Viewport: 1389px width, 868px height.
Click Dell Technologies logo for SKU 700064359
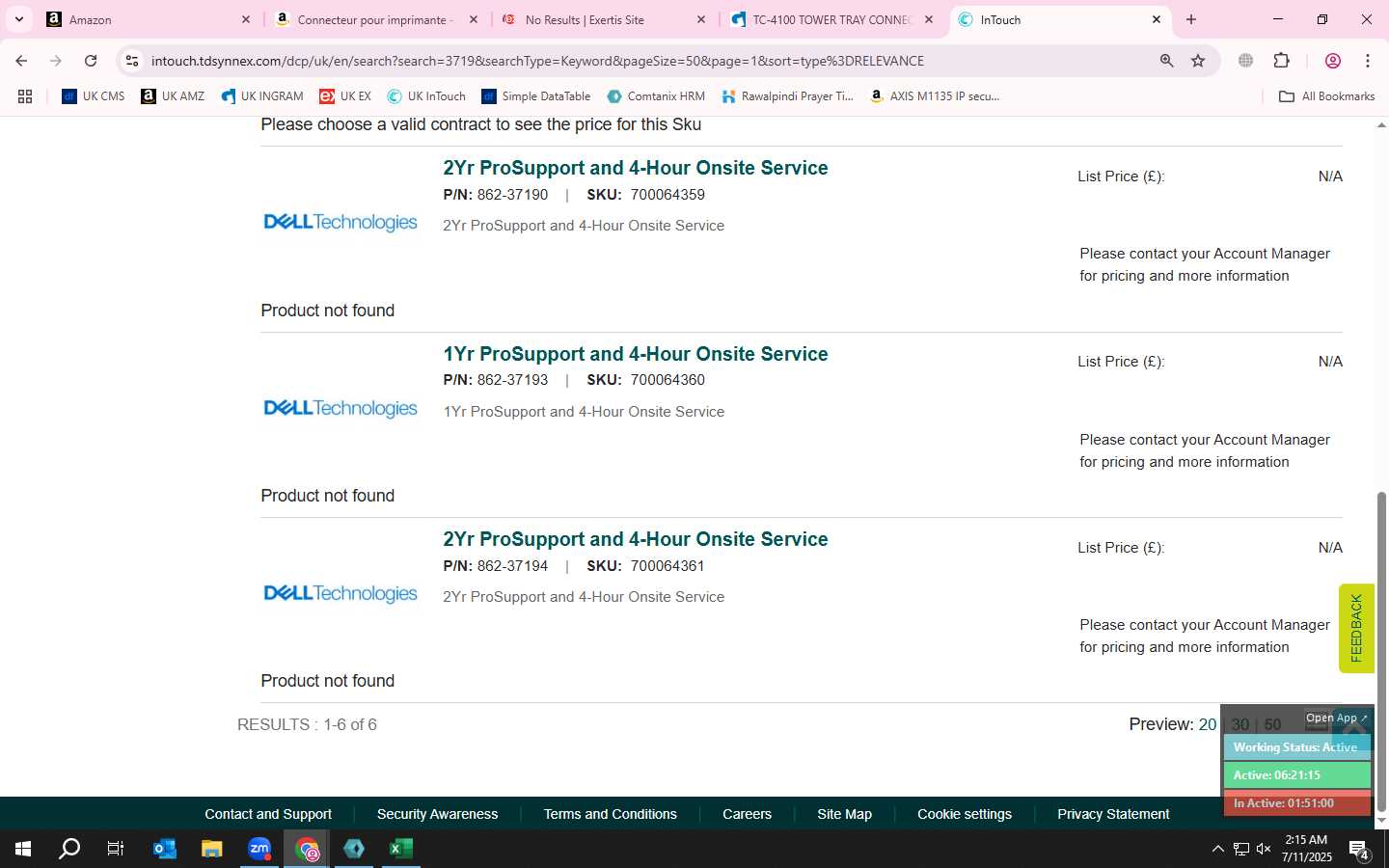pyautogui.click(x=340, y=223)
